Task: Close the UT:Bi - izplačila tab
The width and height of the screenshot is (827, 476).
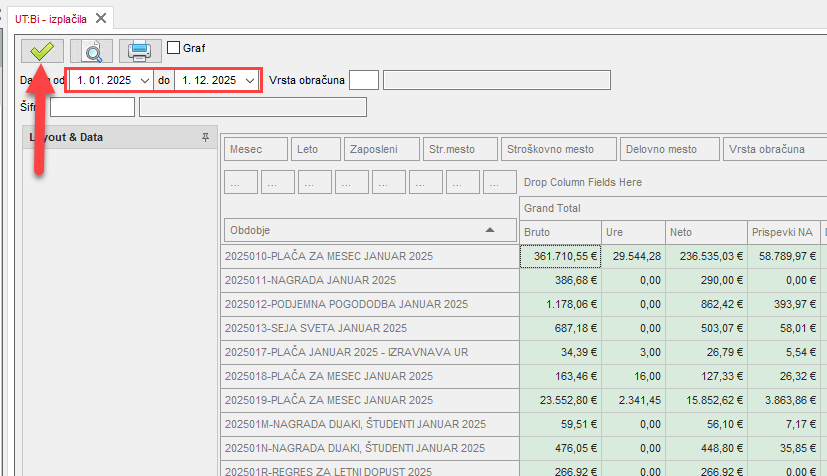Action: coord(101,18)
